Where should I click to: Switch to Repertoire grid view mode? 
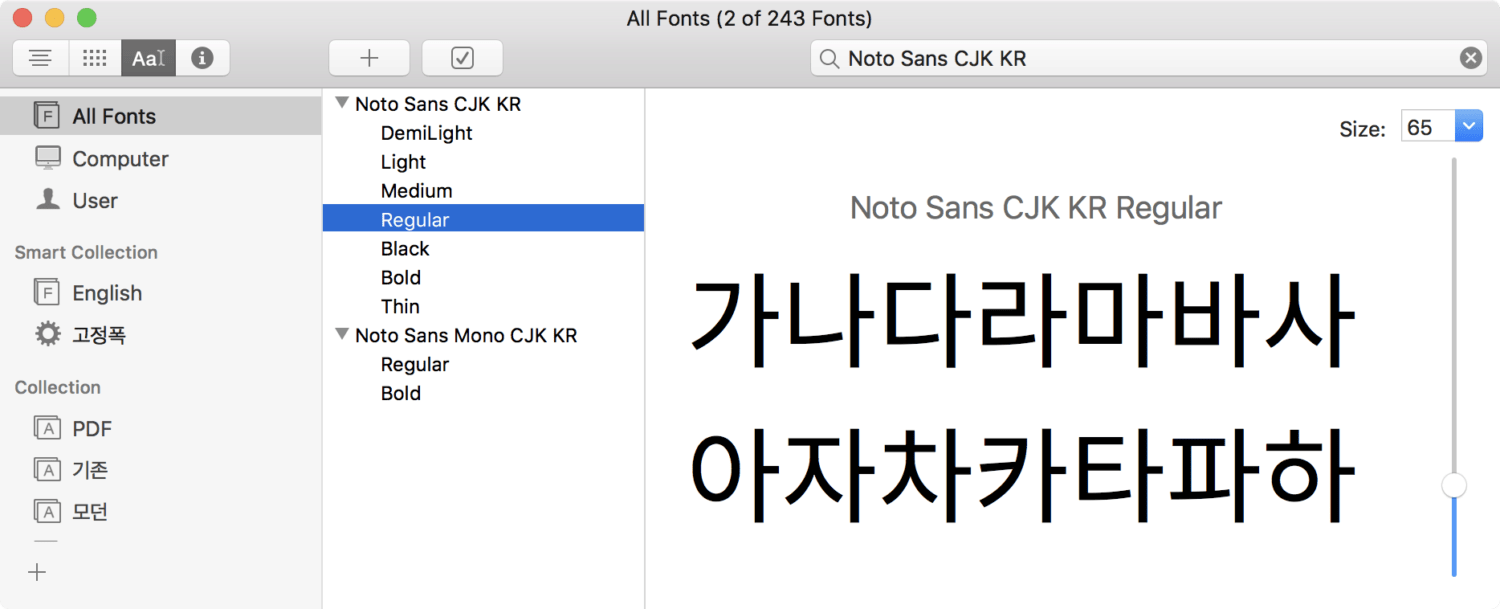click(95, 58)
